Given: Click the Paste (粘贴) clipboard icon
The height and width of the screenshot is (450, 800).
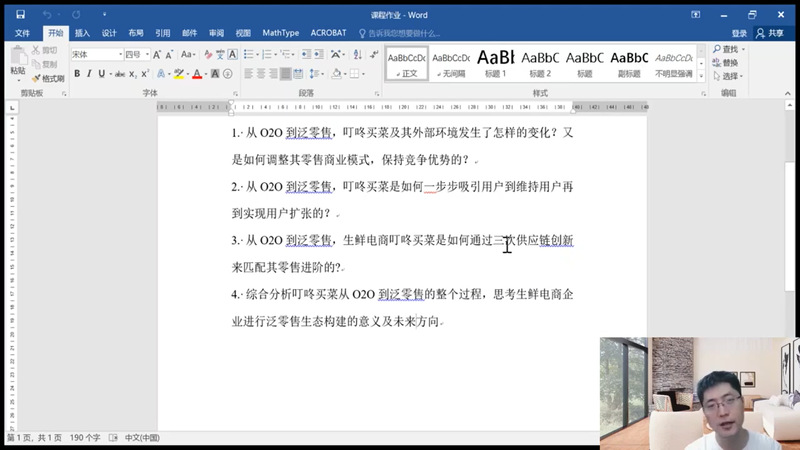Looking at the screenshot, I should 17,60.
